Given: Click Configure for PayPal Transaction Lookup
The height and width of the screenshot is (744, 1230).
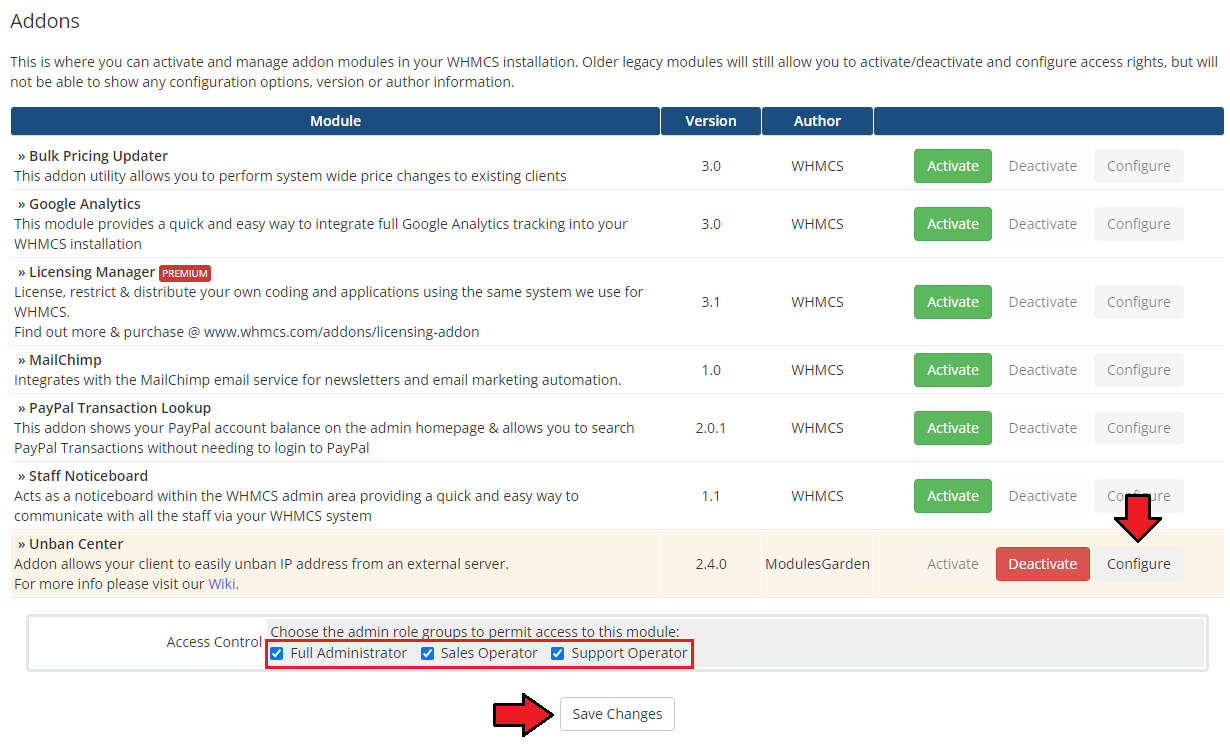Looking at the screenshot, I should pyautogui.click(x=1138, y=428).
